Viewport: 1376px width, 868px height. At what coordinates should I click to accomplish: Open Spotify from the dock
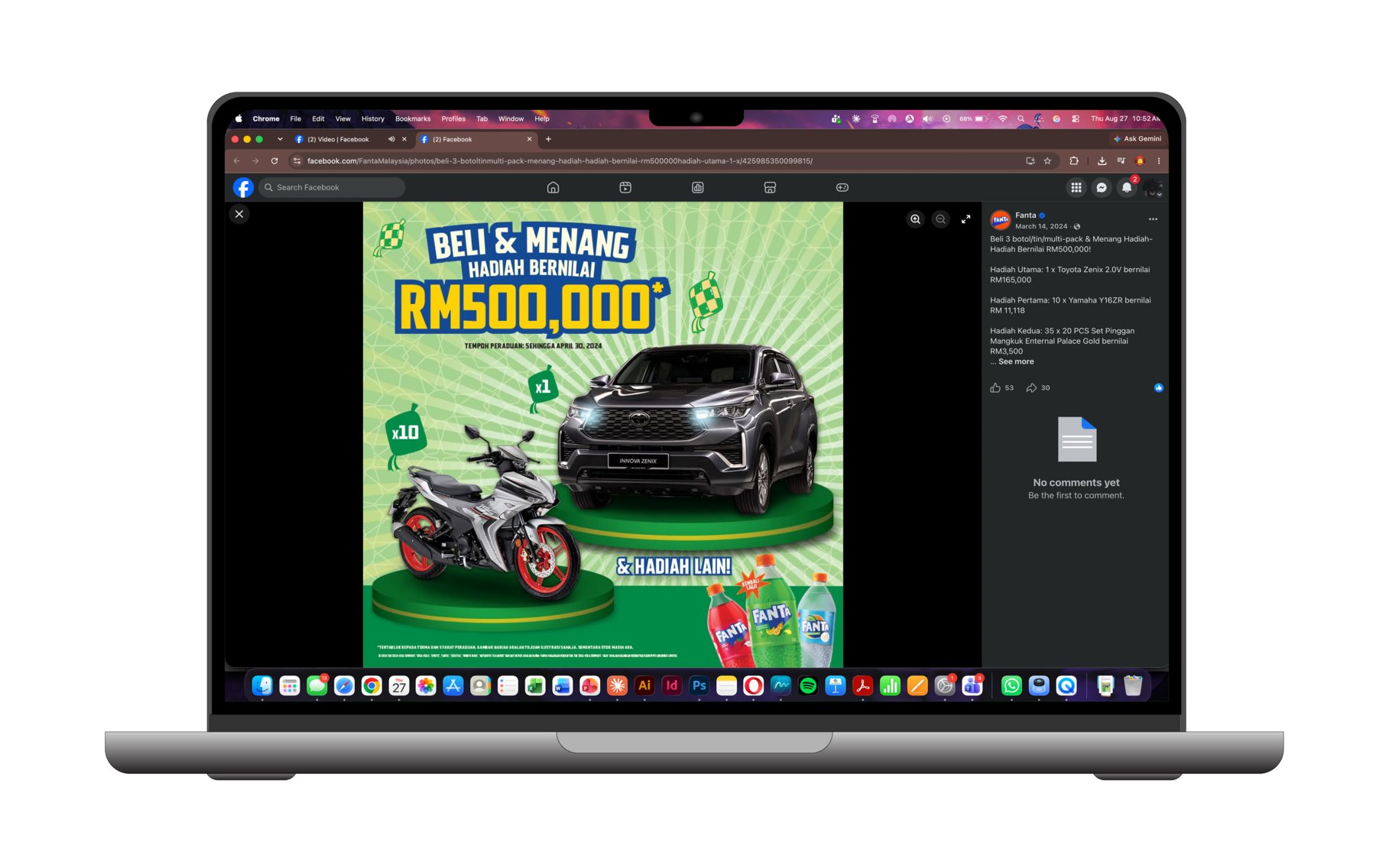(x=808, y=686)
